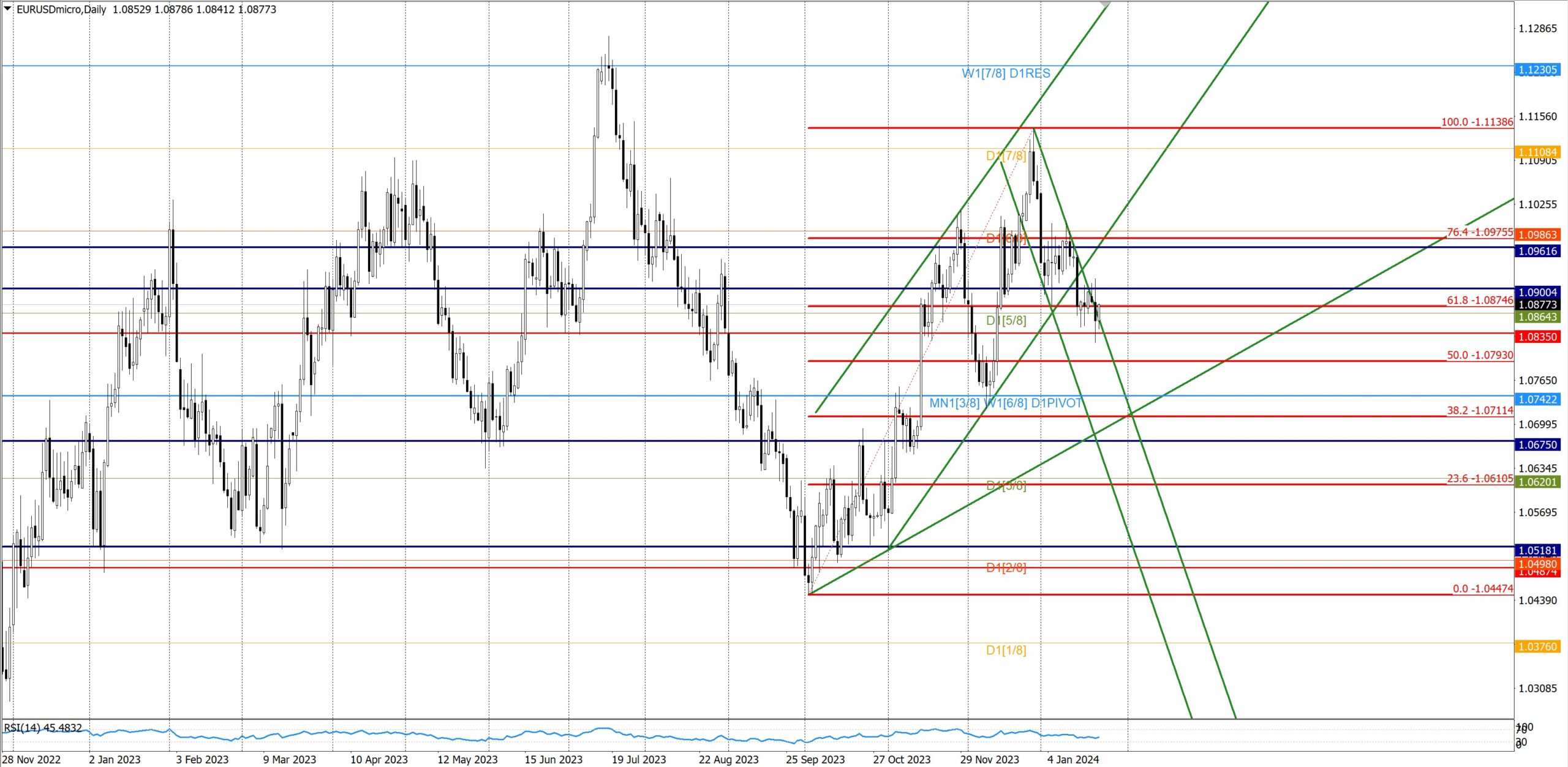
Task: Select the navy 1.05181 price label
Action: (x=1537, y=550)
